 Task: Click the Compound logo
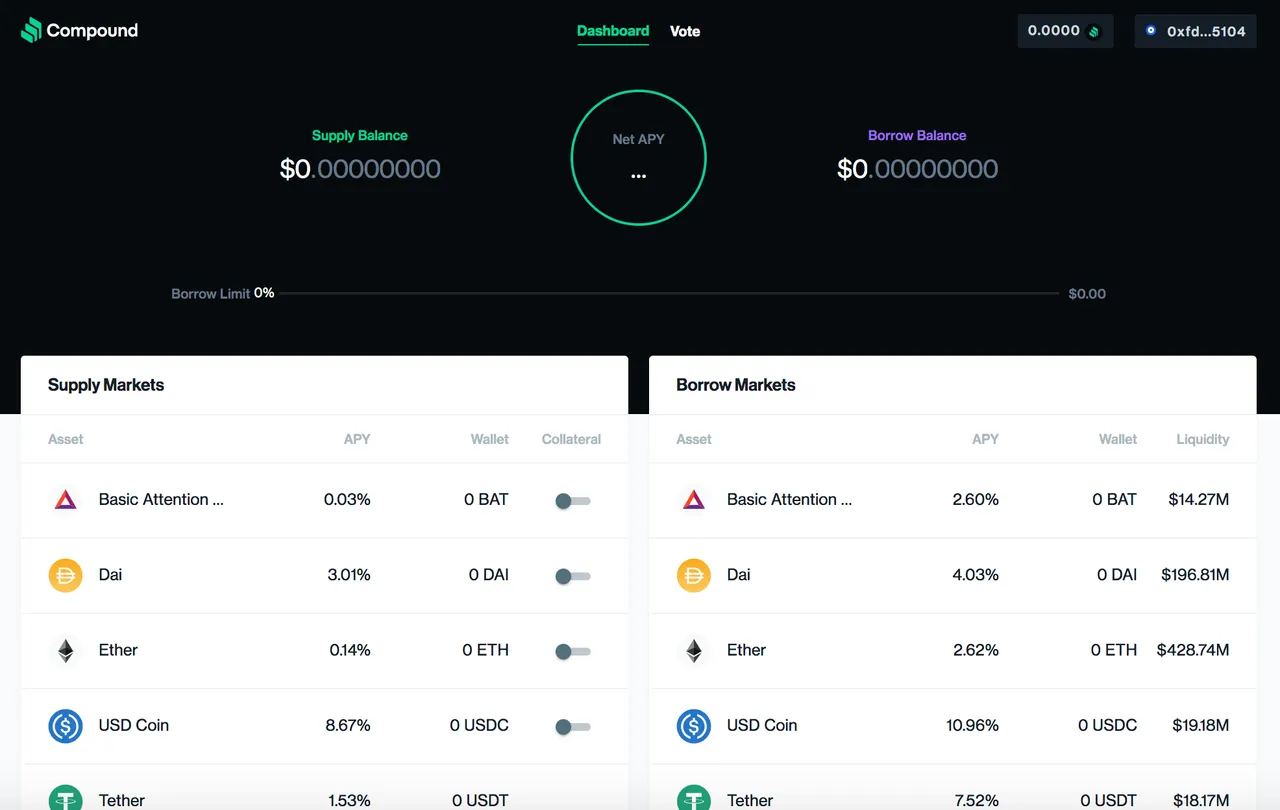[80, 31]
